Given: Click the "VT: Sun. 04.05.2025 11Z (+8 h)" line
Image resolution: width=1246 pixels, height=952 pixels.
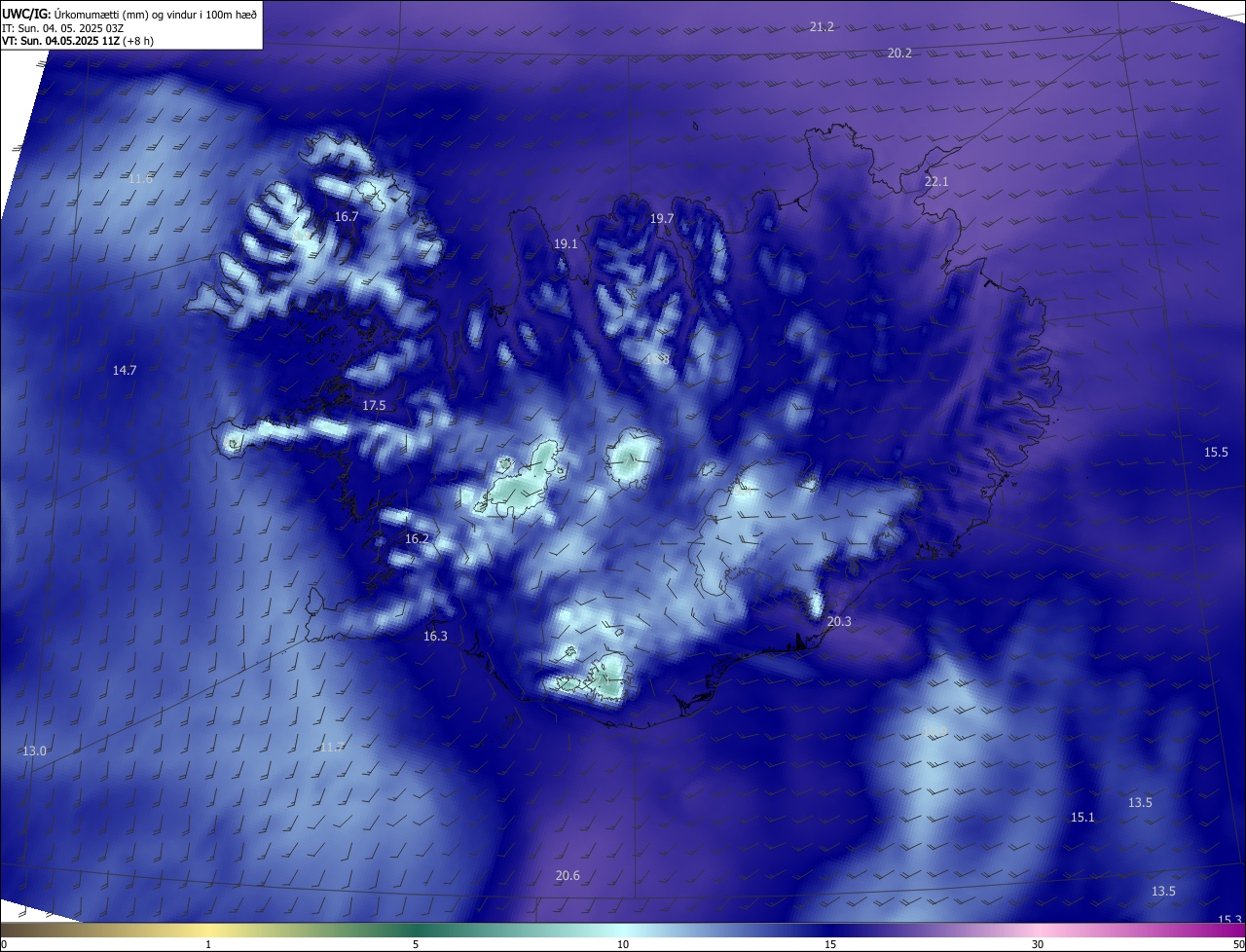Looking at the screenshot, I should 77,41.
